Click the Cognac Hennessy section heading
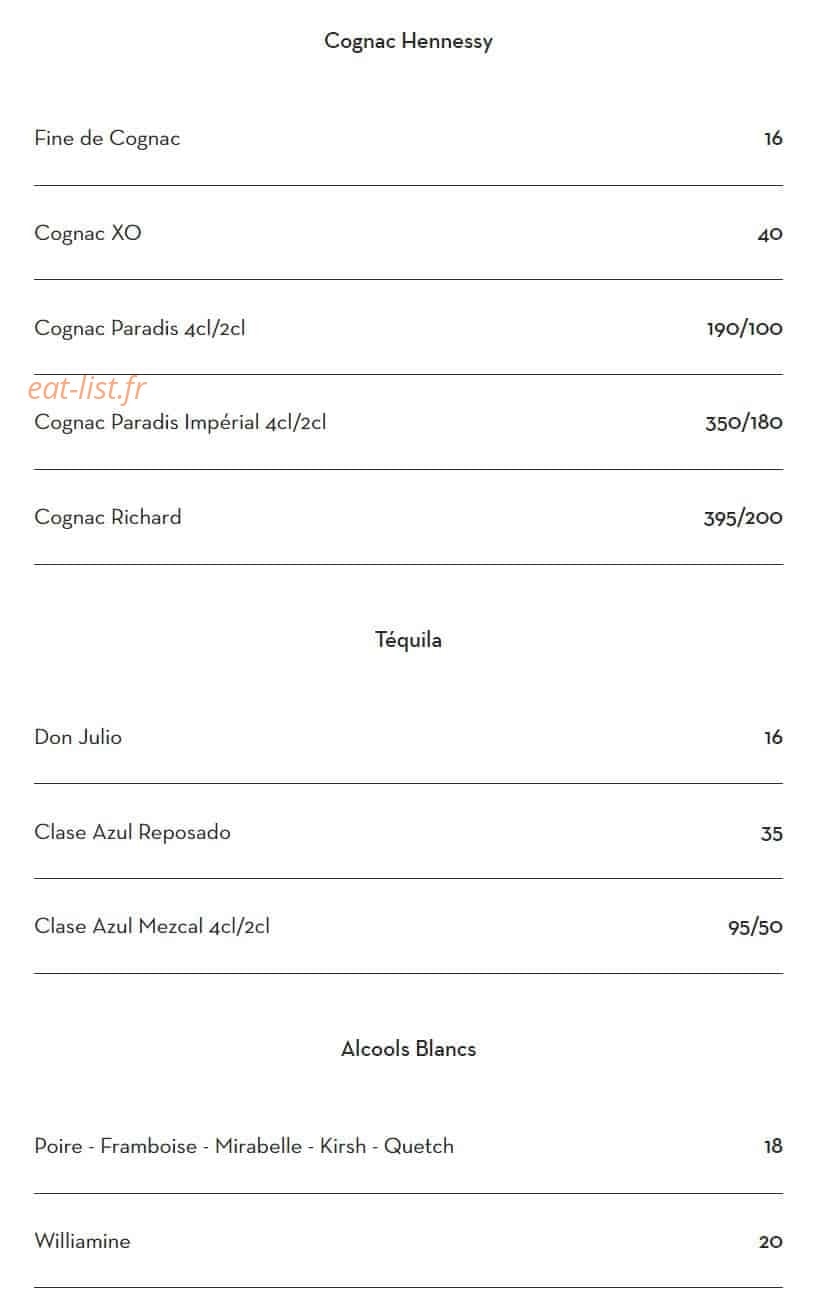The width and height of the screenshot is (815, 1316). pos(408,42)
